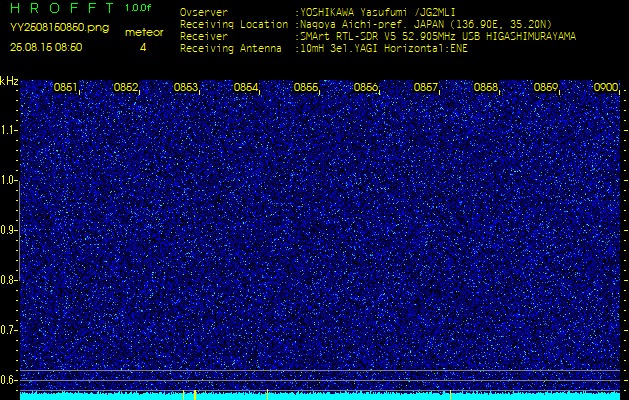This screenshot has height=400, width=629.
Task: Click the 0855 time label
Action: point(306,87)
